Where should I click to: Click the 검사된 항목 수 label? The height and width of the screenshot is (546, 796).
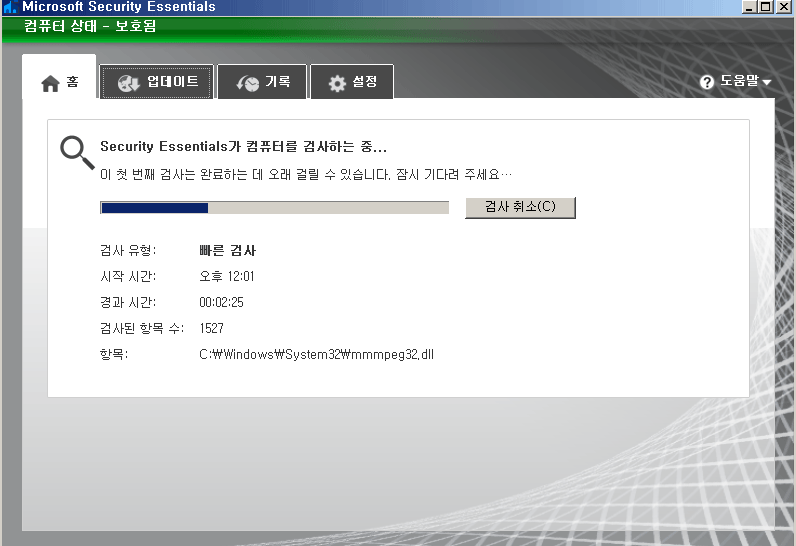142,328
